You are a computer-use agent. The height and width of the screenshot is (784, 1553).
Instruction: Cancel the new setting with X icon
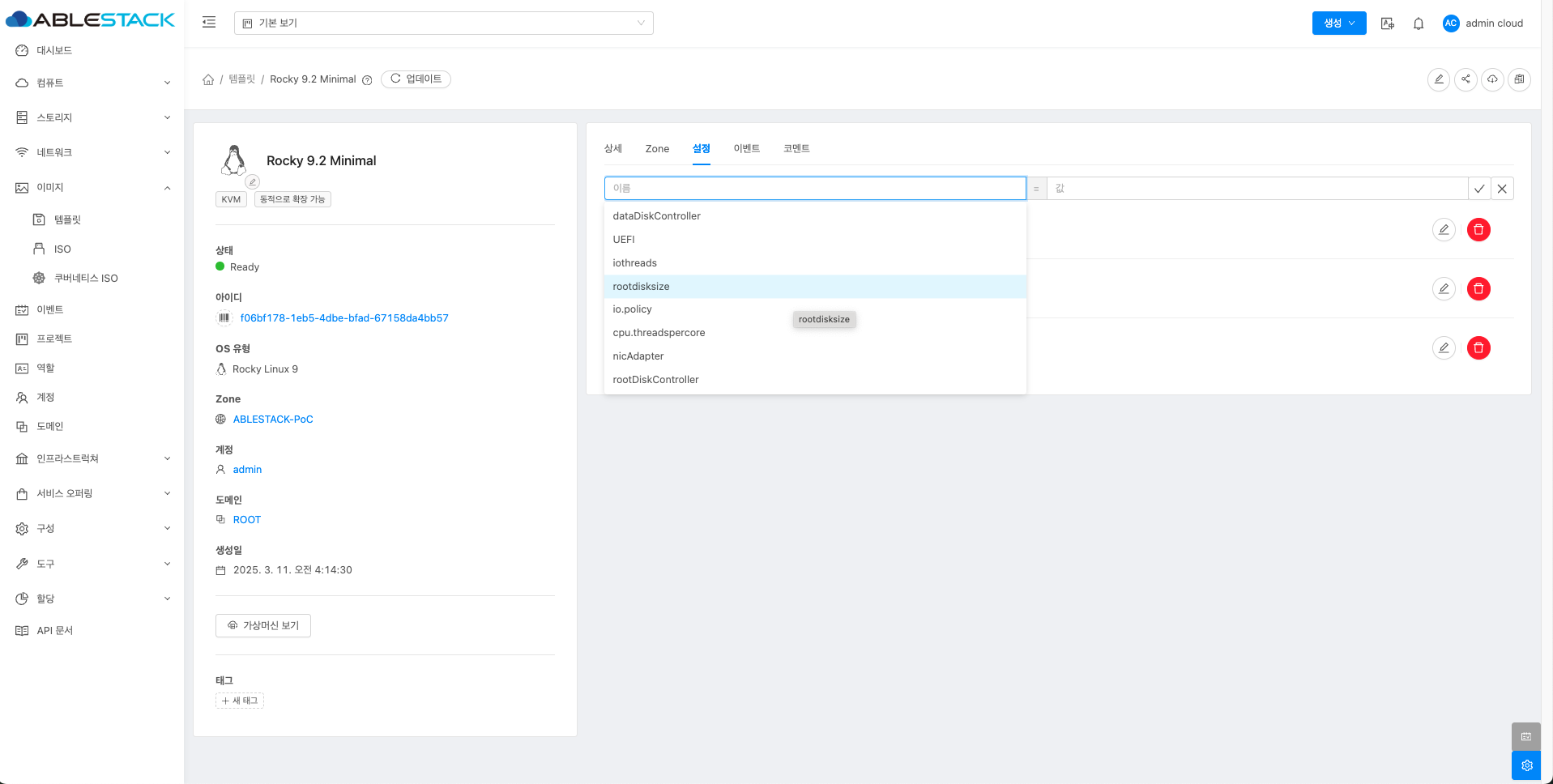coord(1502,189)
